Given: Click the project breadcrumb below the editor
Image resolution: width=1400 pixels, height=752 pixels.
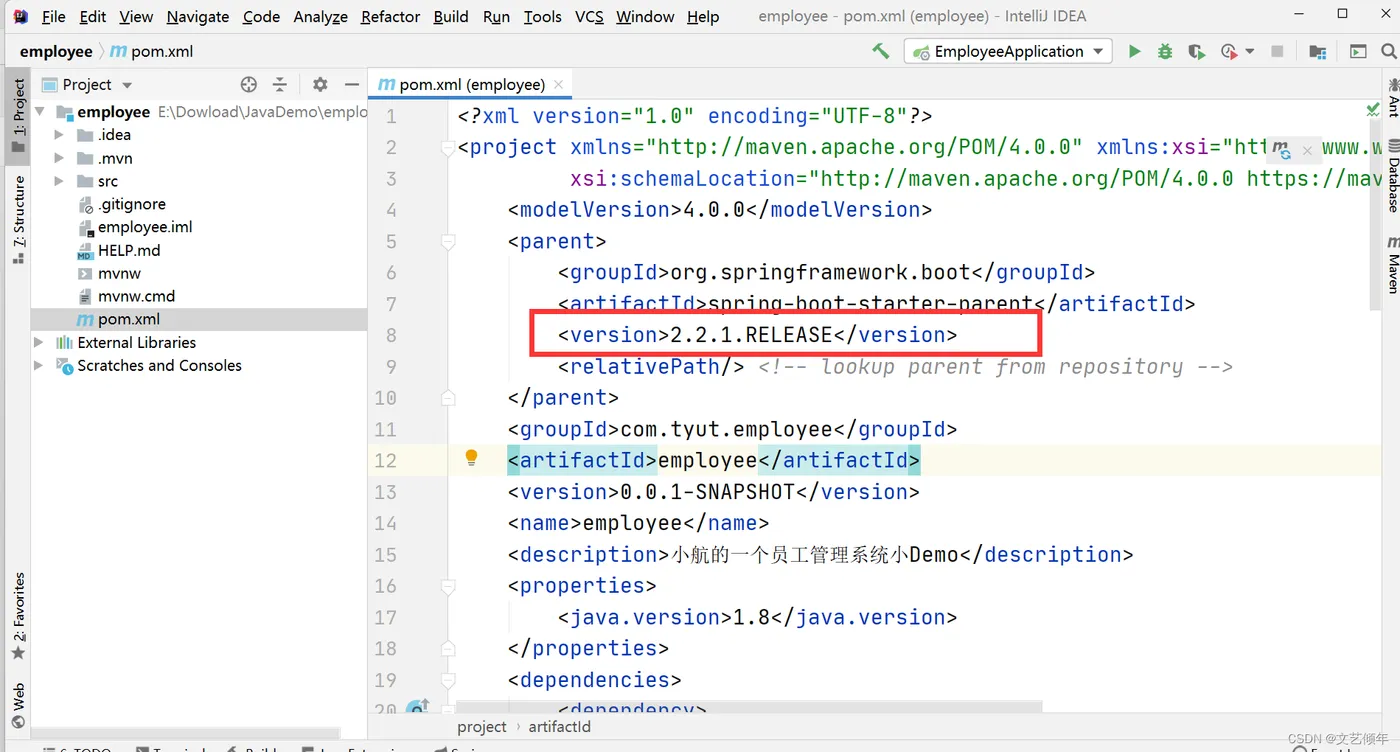Looking at the screenshot, I should pyautogui.click(x=482, y=727).
